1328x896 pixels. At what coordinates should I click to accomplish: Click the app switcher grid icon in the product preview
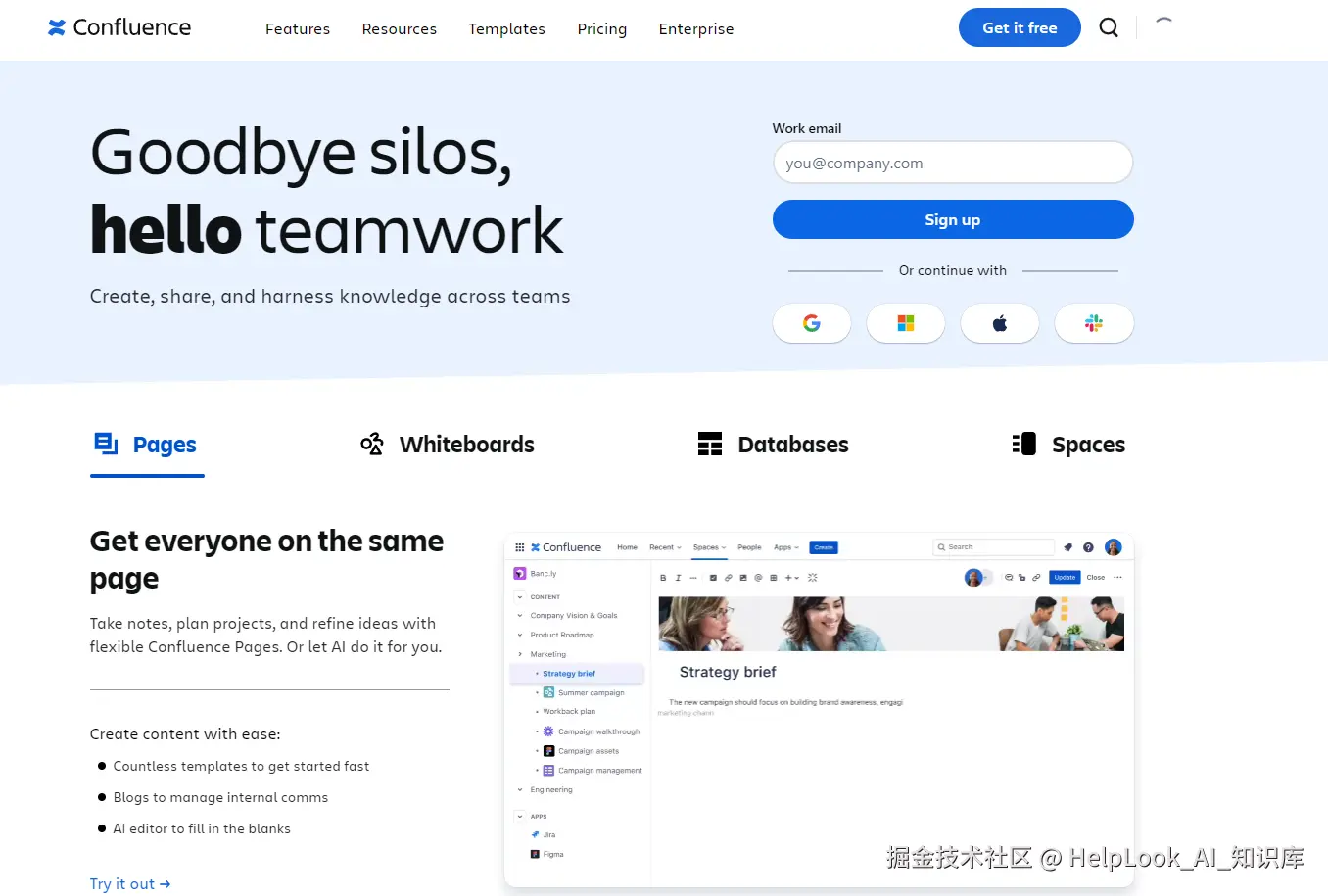(520, 547)
